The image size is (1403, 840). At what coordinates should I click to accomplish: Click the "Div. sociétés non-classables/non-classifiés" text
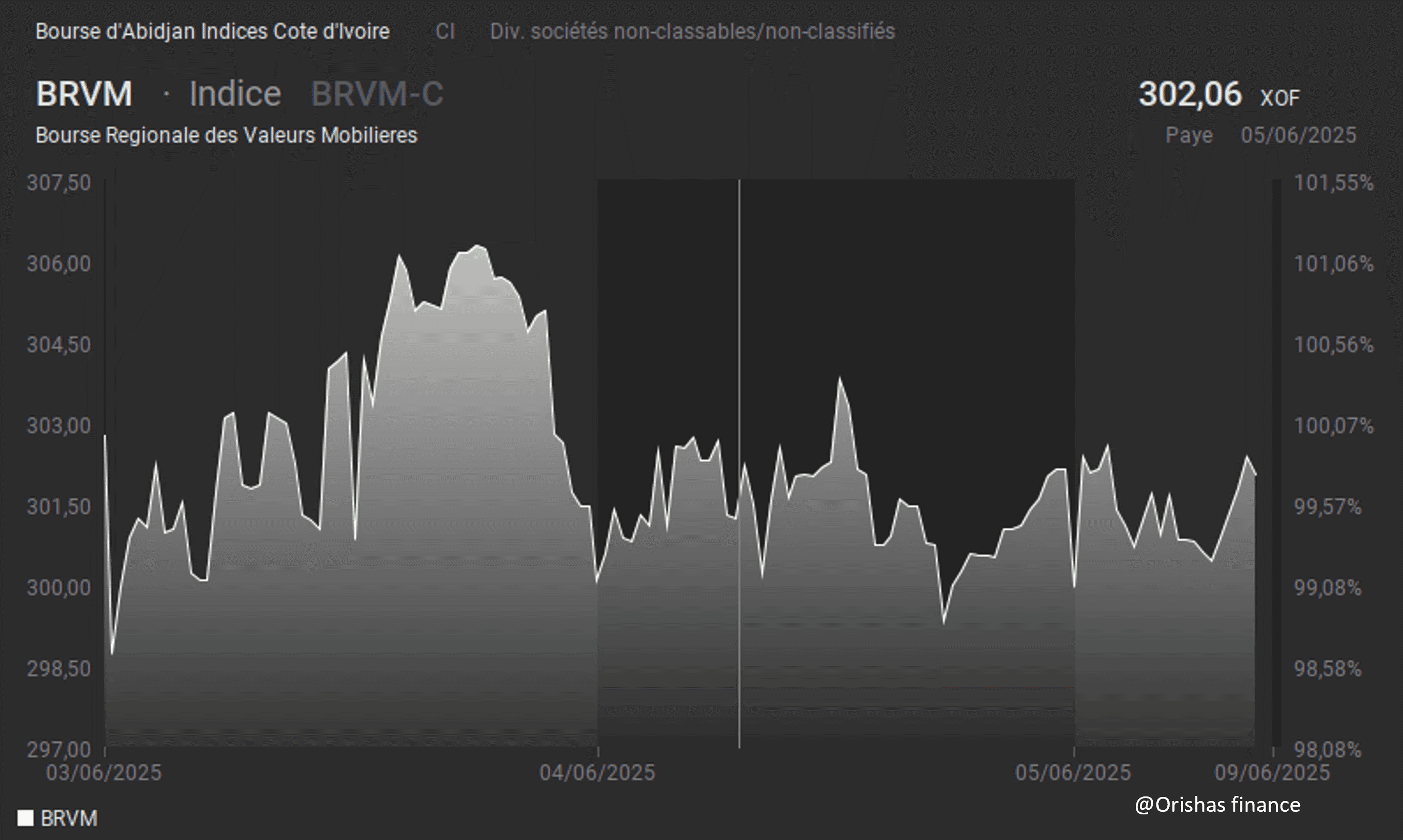click(x=692, y=31)
